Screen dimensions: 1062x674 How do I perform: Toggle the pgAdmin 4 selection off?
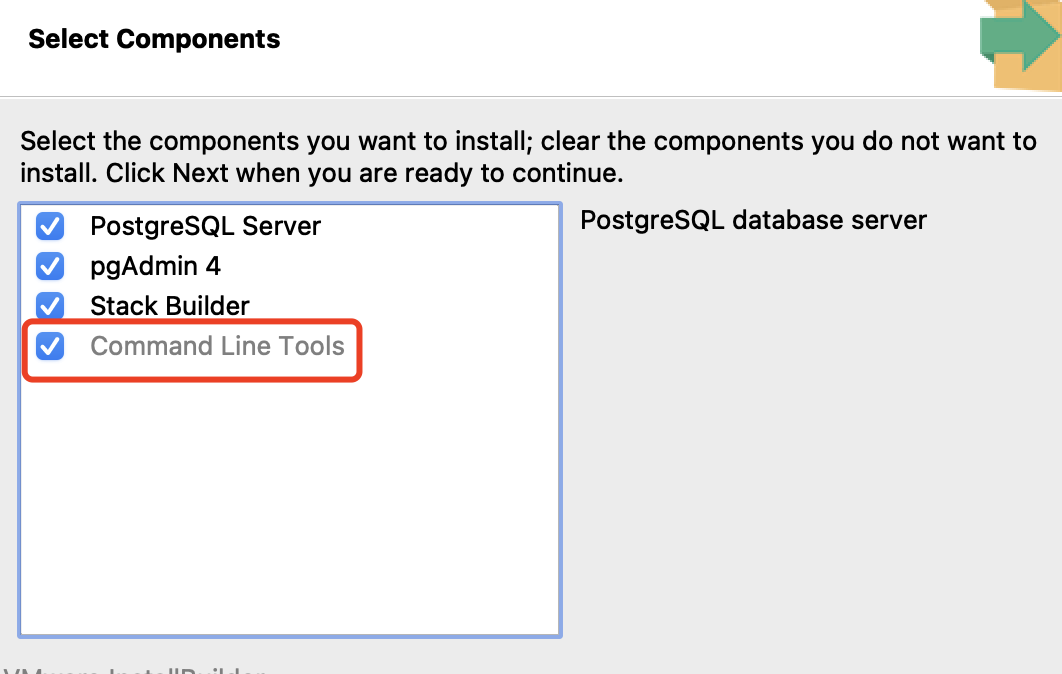click(49, 266)
